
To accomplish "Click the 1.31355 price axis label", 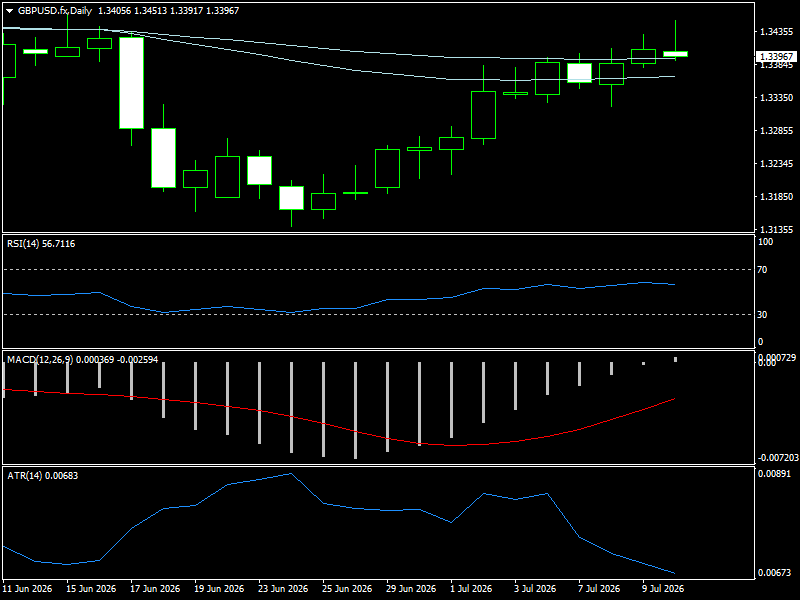I will click(777, 230).
